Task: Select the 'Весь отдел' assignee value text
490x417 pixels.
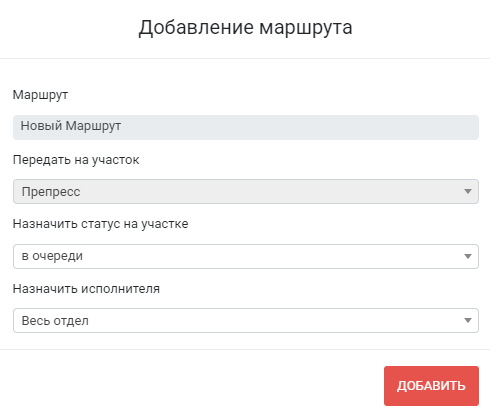Action: (x=55, y=321)
